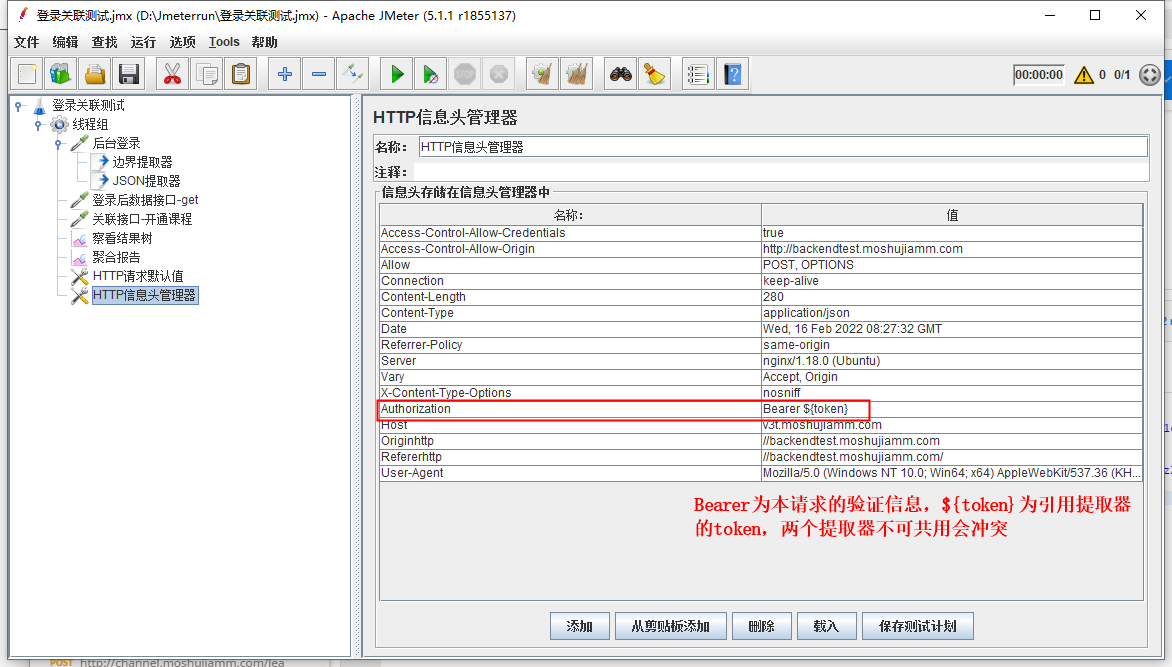Click the 从剪贴板添加 button
1172x667 pixels.
[670, 626]
